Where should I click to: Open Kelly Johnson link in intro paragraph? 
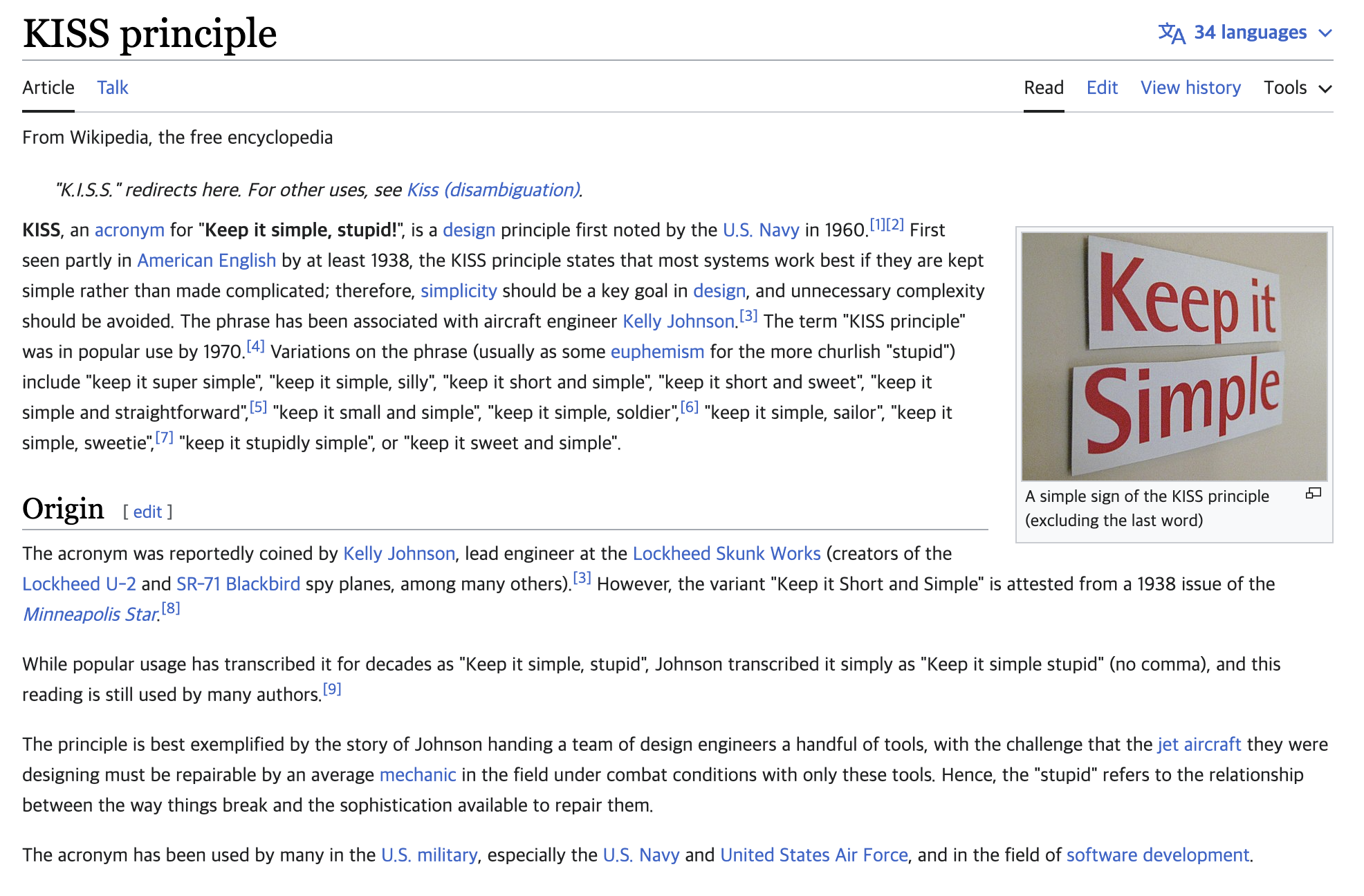(678, 321)
